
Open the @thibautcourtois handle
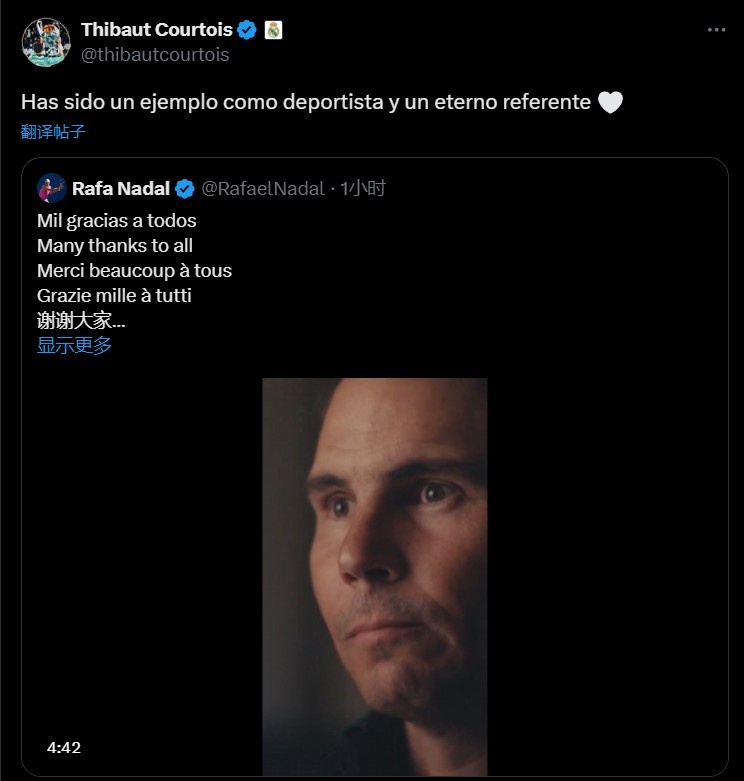[x=155, y=55]
